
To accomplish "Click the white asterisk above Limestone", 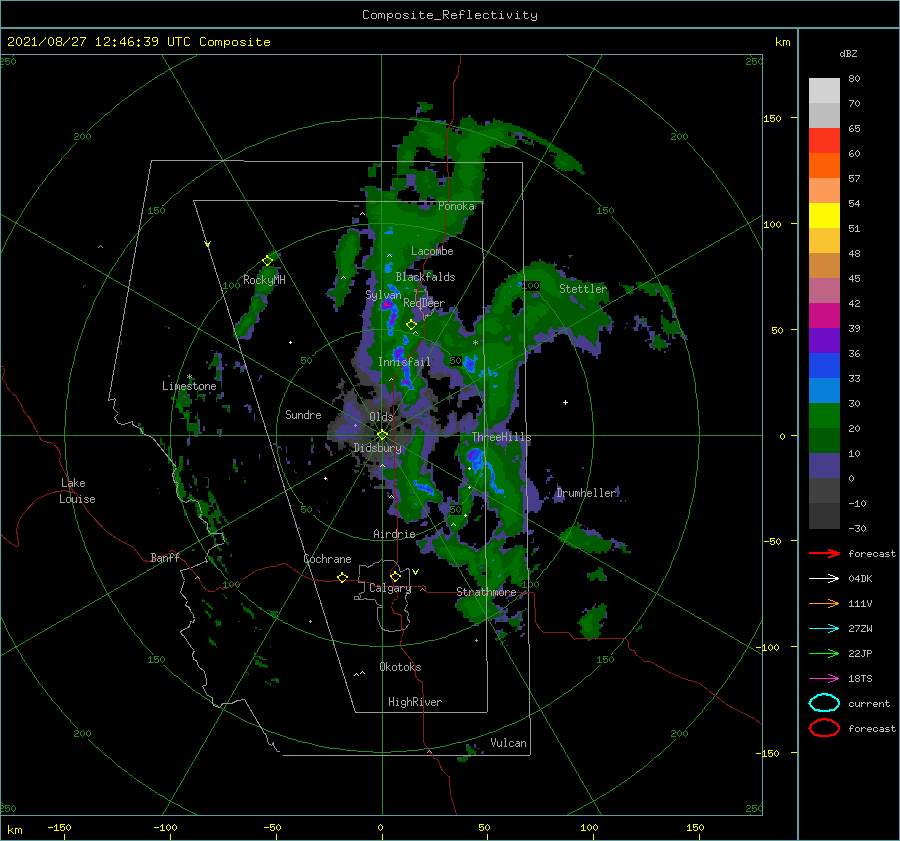I will [x=189, y=377].
